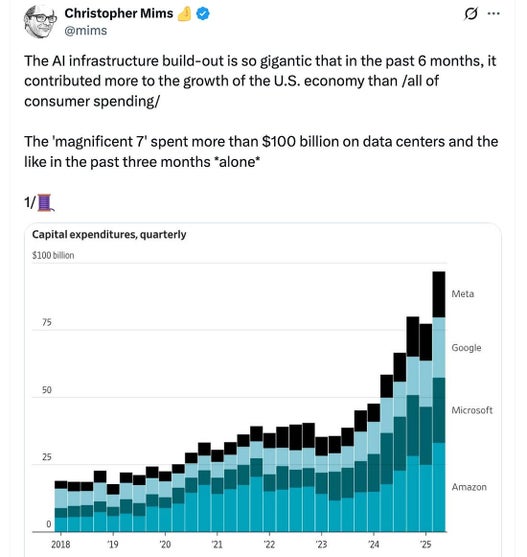Click the Grok slashed-circle icon
Viewport: 527px width, 557px height.
(471, 14)
